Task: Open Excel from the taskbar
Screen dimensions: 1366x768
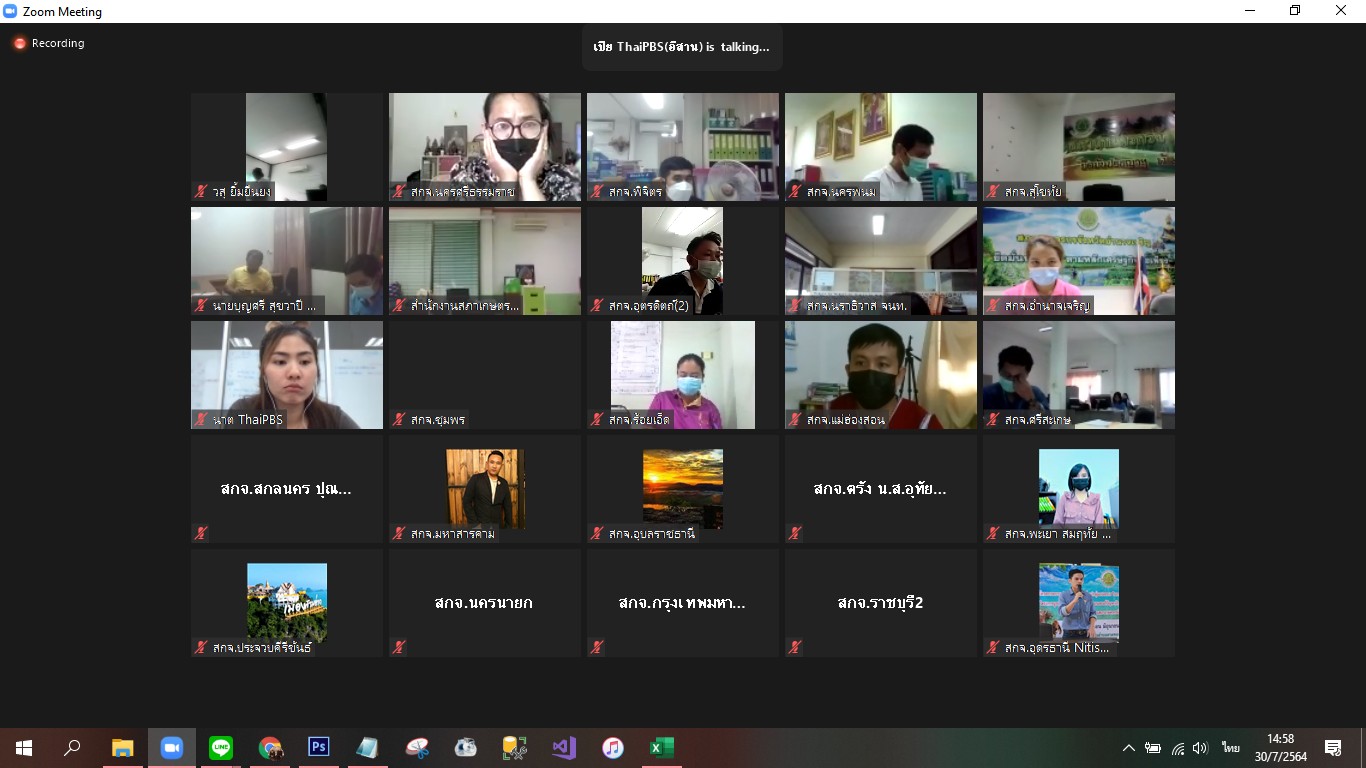Action: [662, 748]
